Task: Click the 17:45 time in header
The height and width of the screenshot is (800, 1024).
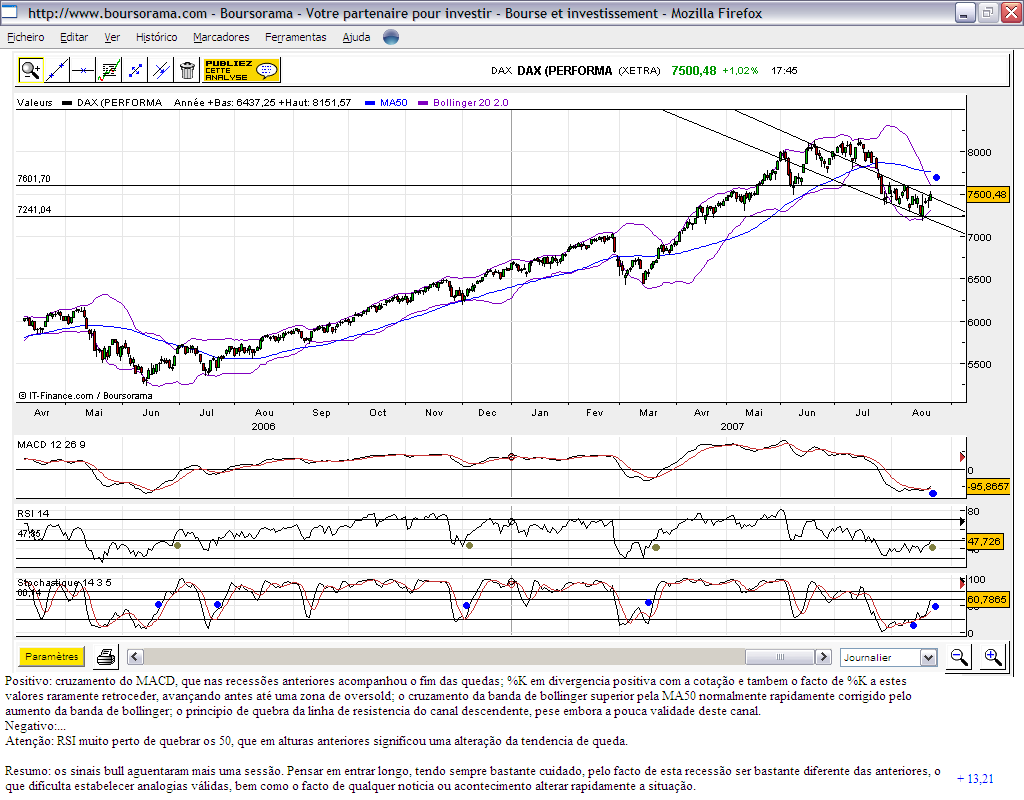Action: click(784, 71)
